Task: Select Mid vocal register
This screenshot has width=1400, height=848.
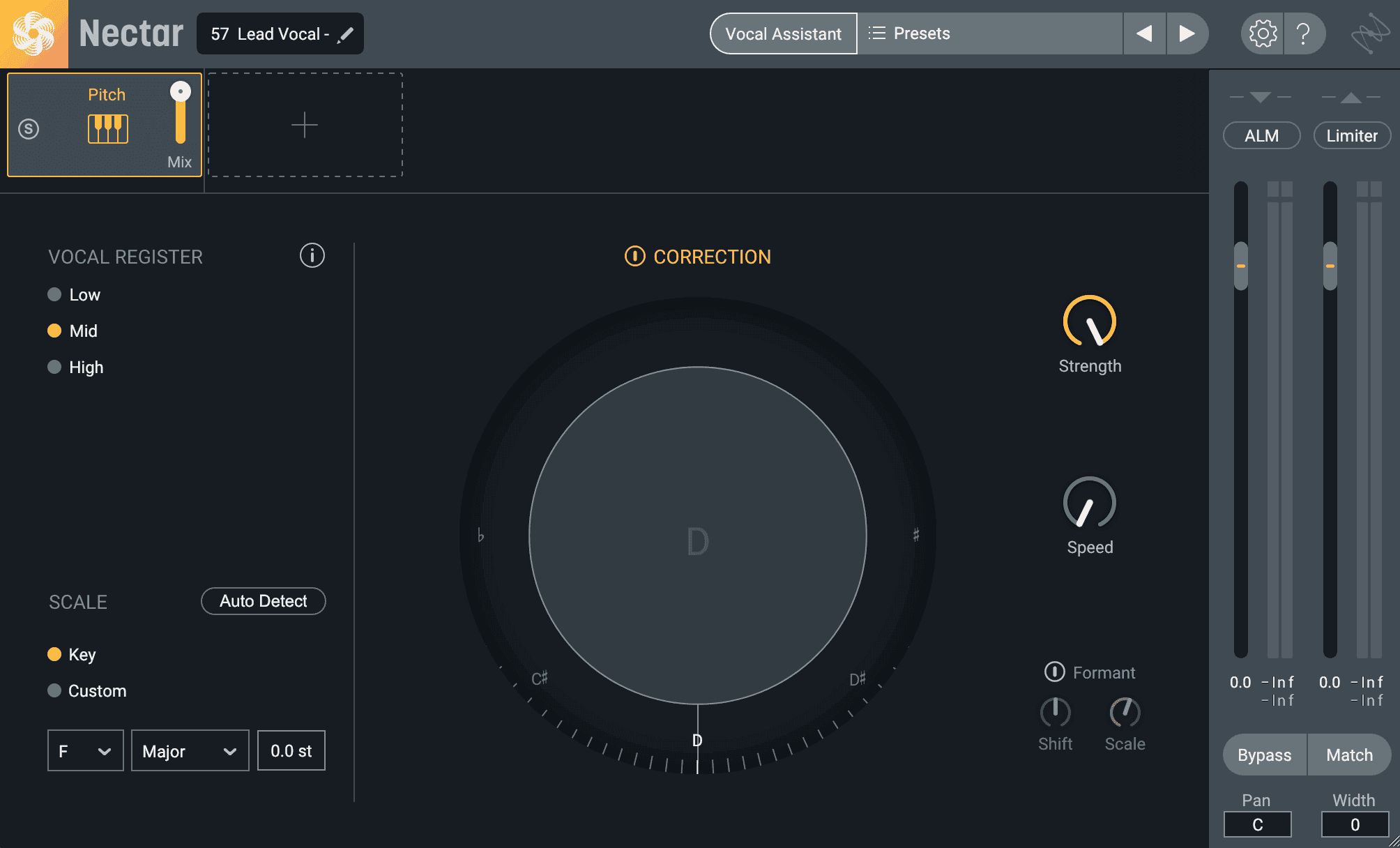Action: pyautogui.click(x=73, y=331)
